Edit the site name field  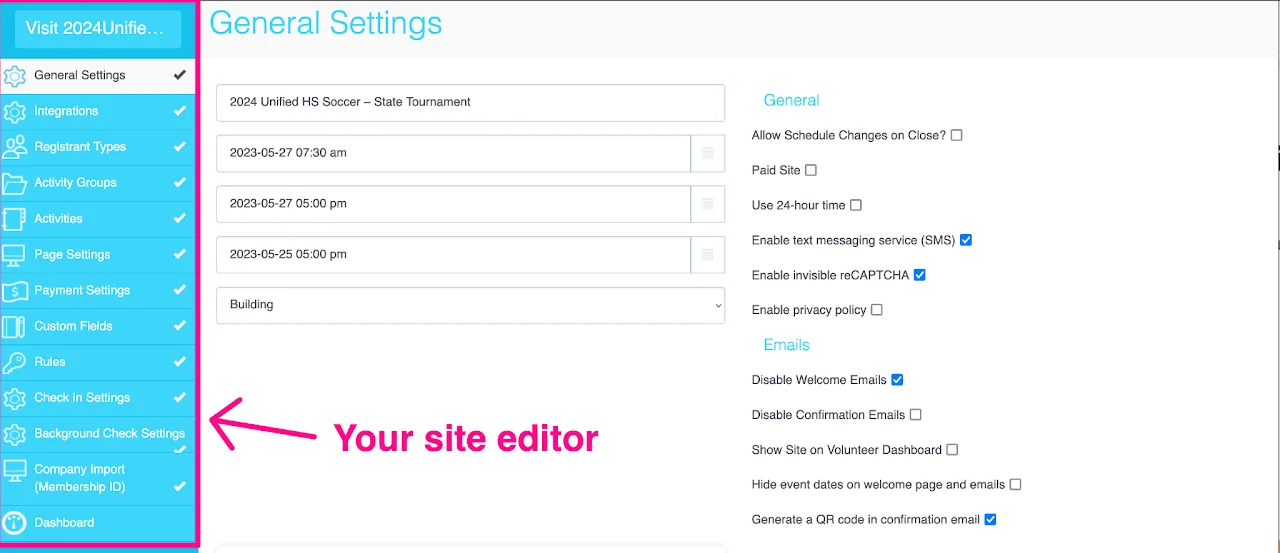(x=470, y=102)
